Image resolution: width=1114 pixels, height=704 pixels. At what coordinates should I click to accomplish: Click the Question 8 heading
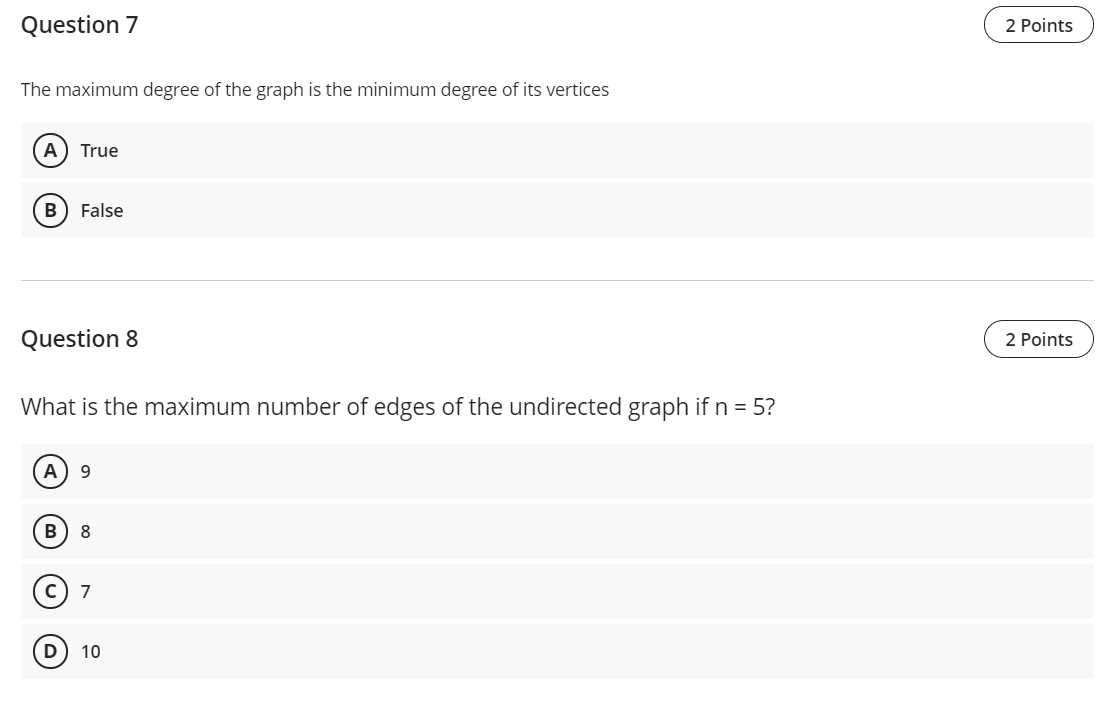click(x=79, y=338)
